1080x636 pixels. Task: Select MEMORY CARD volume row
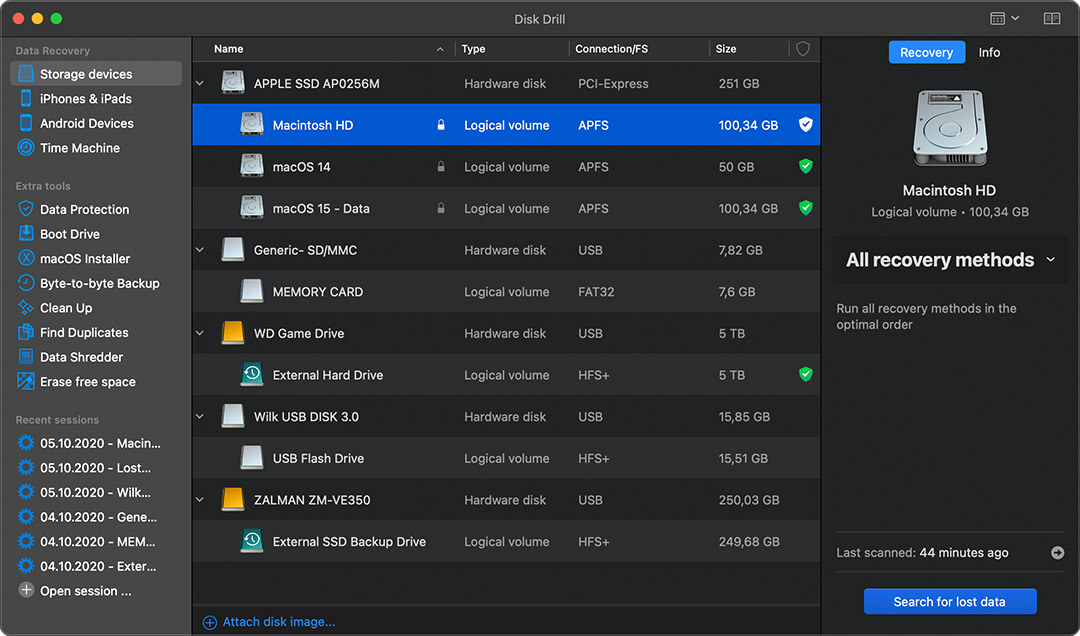pos(506,291)
